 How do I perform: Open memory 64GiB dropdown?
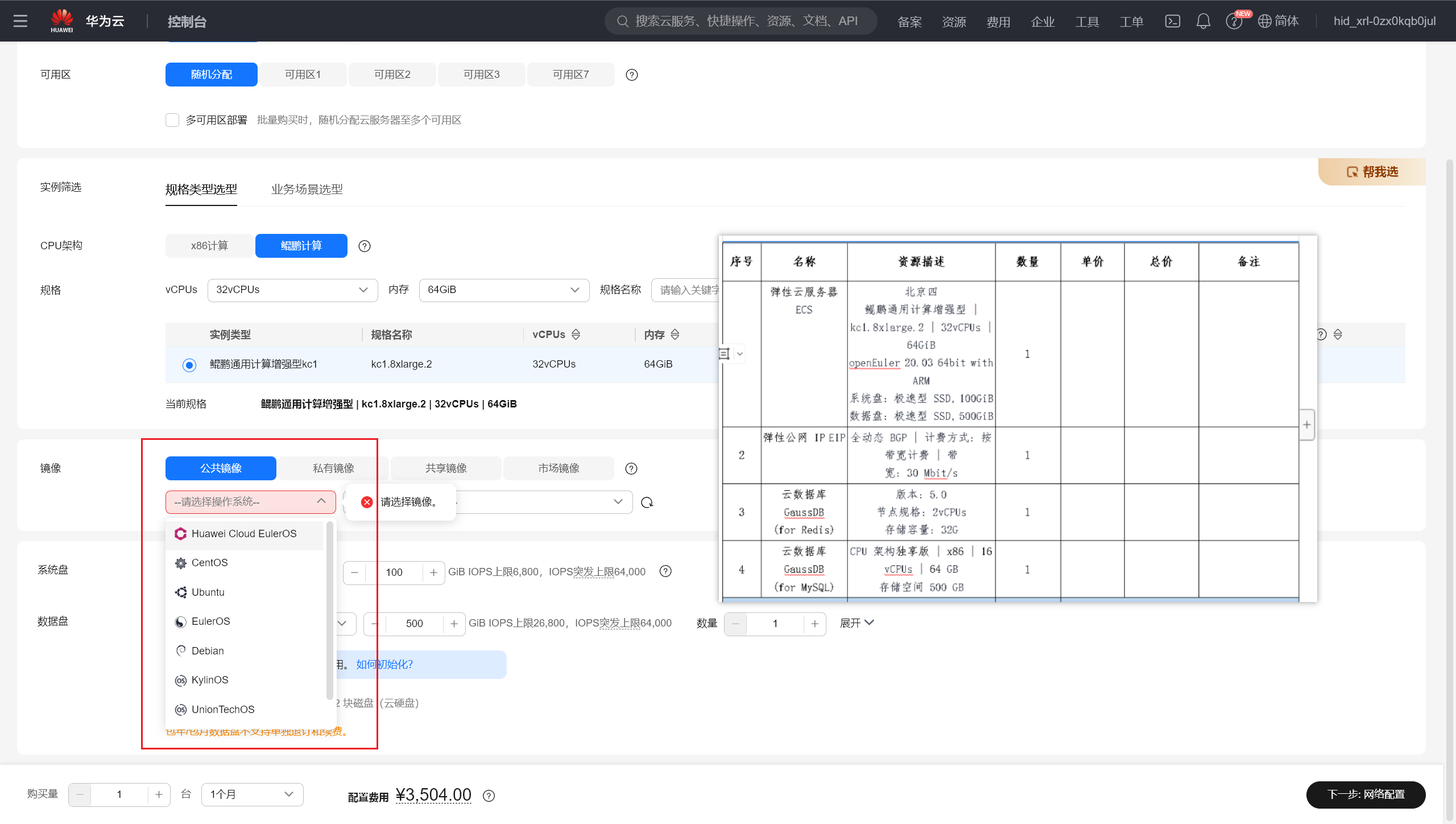click(504, 290)
